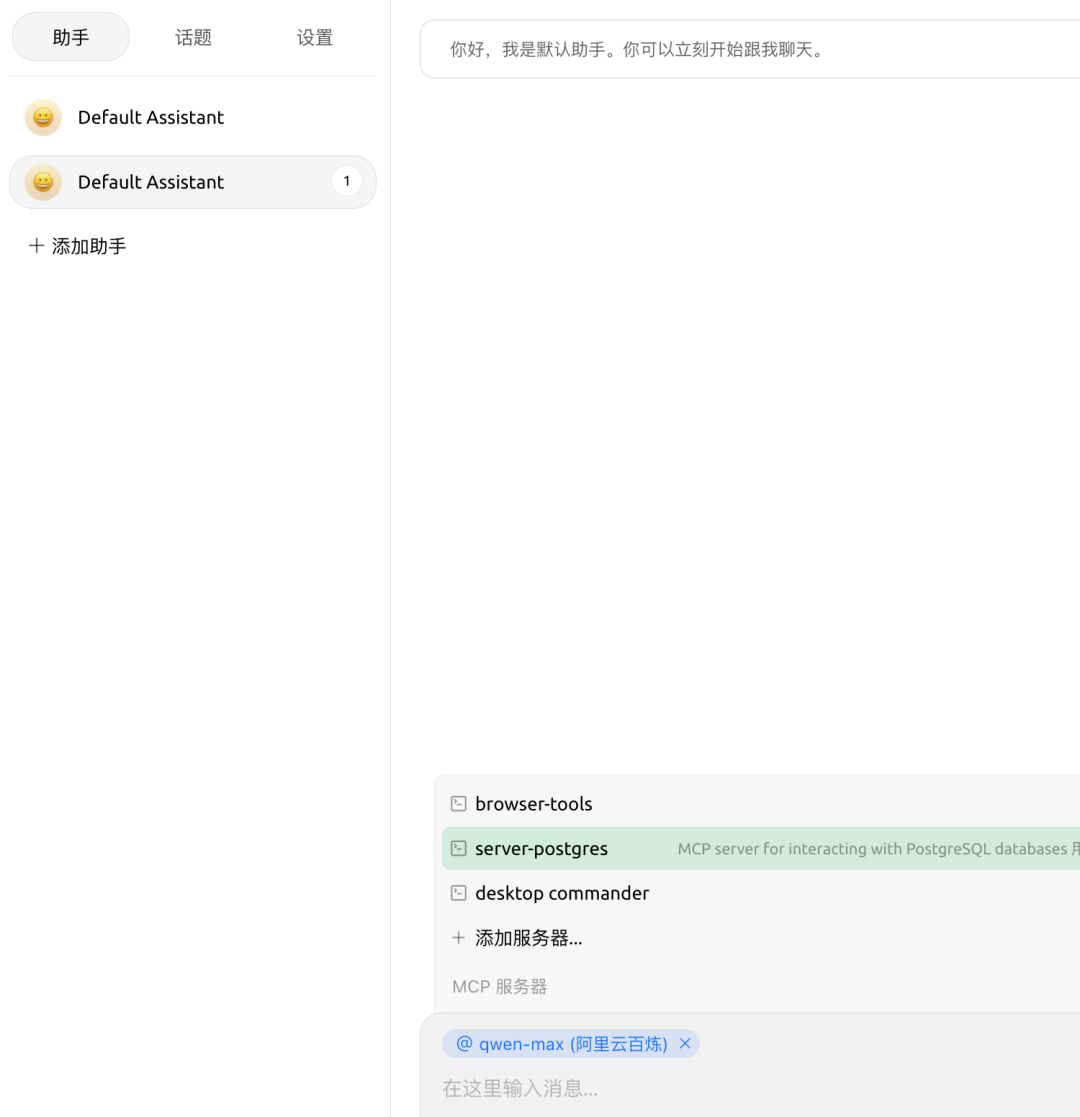Open the 设置 tab
The image size is (1080, 1117).
point(314,37)
